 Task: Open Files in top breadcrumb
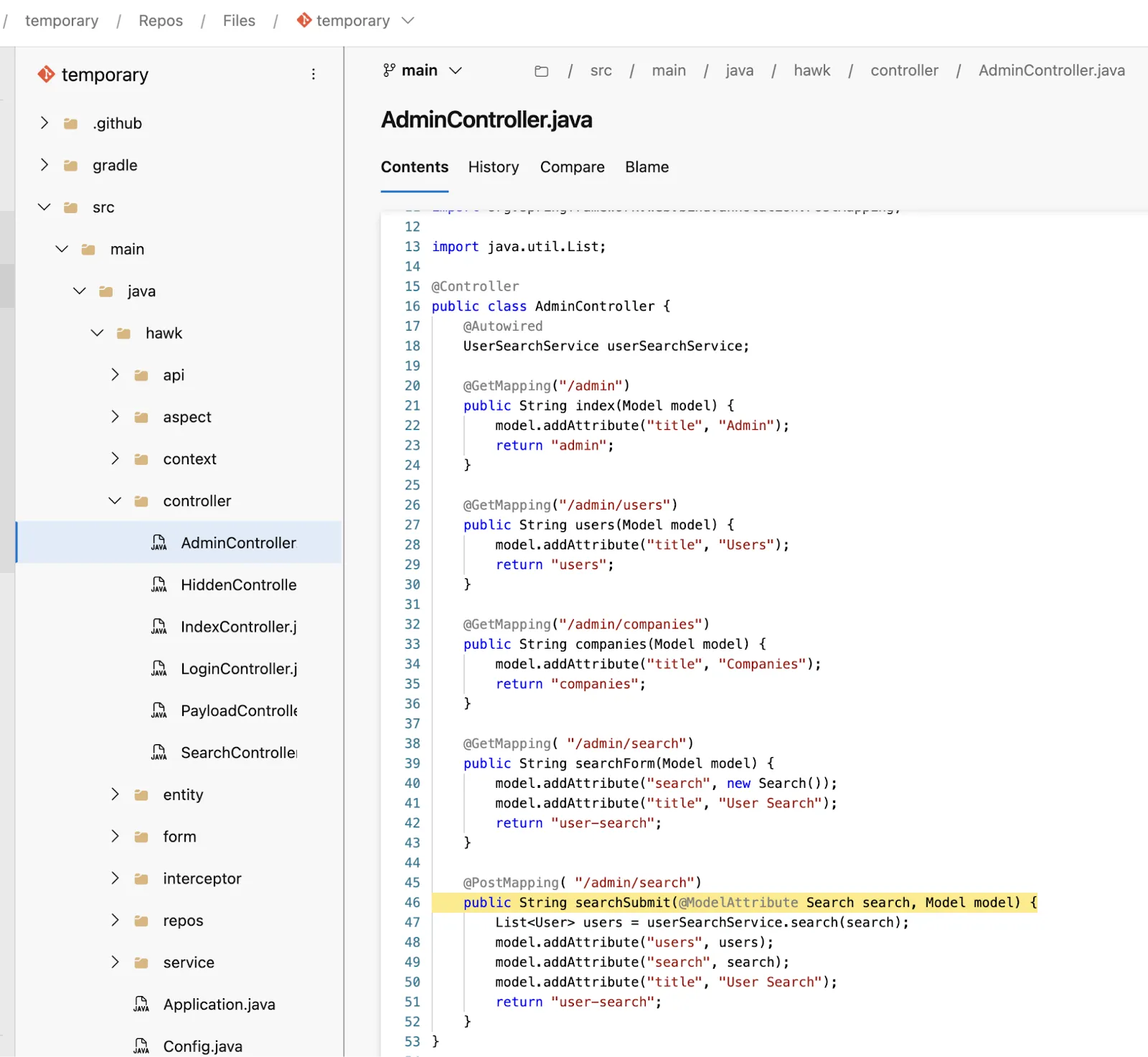pos(239,21)
